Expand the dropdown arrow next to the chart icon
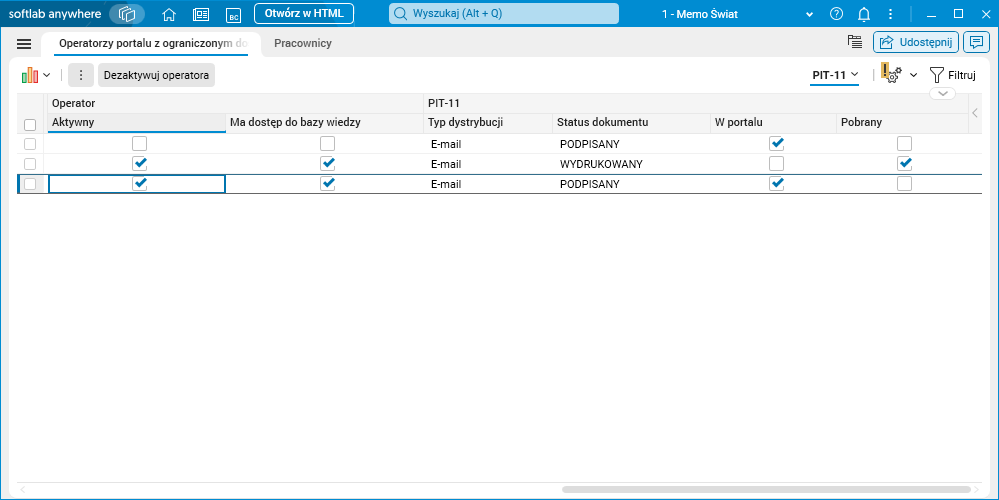Image resolution: width=999 pixels, height=500 pixels. (x=47, y=75)
